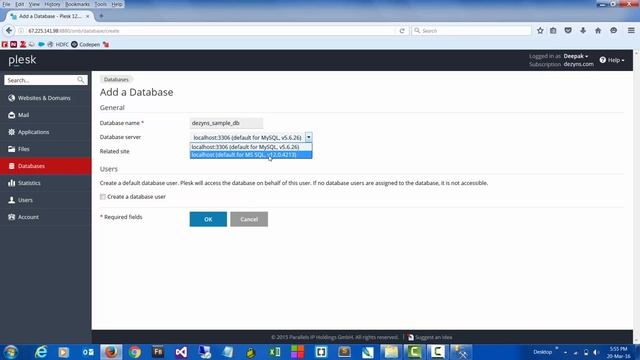This screenshot has height=360, width=640.
Task: Open the site info icon in address bar
Action: 21,31
